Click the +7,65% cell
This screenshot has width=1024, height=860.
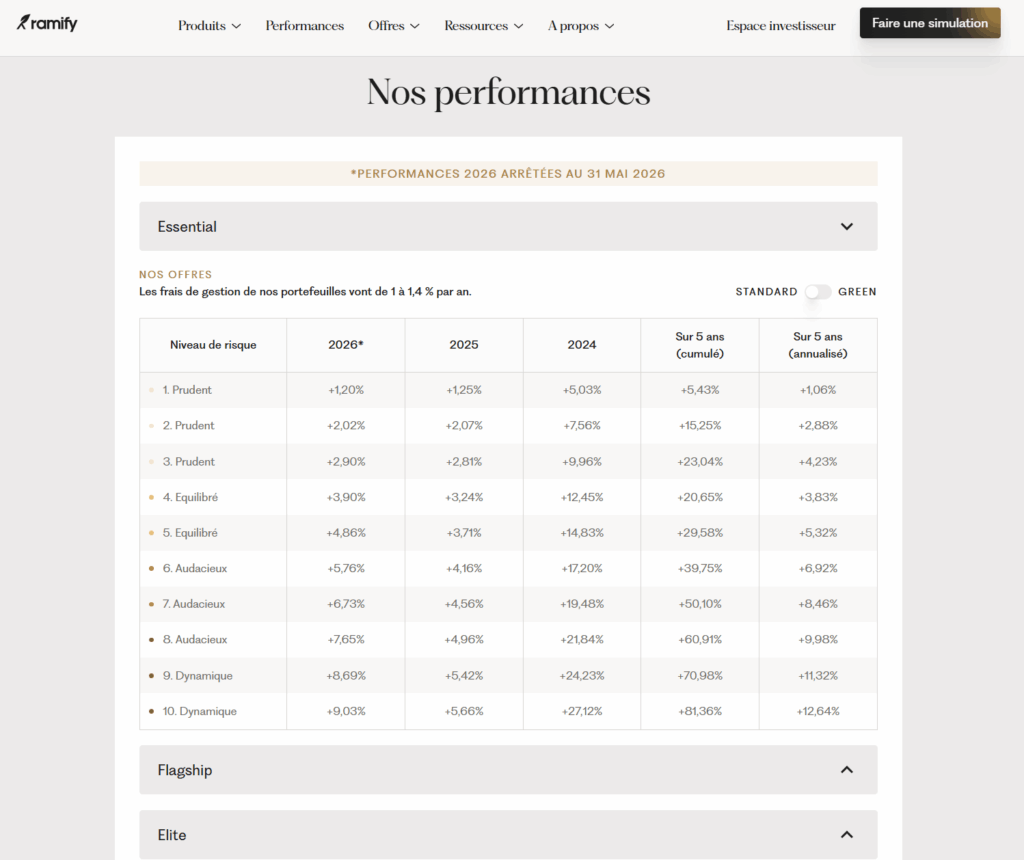[345, 639]
